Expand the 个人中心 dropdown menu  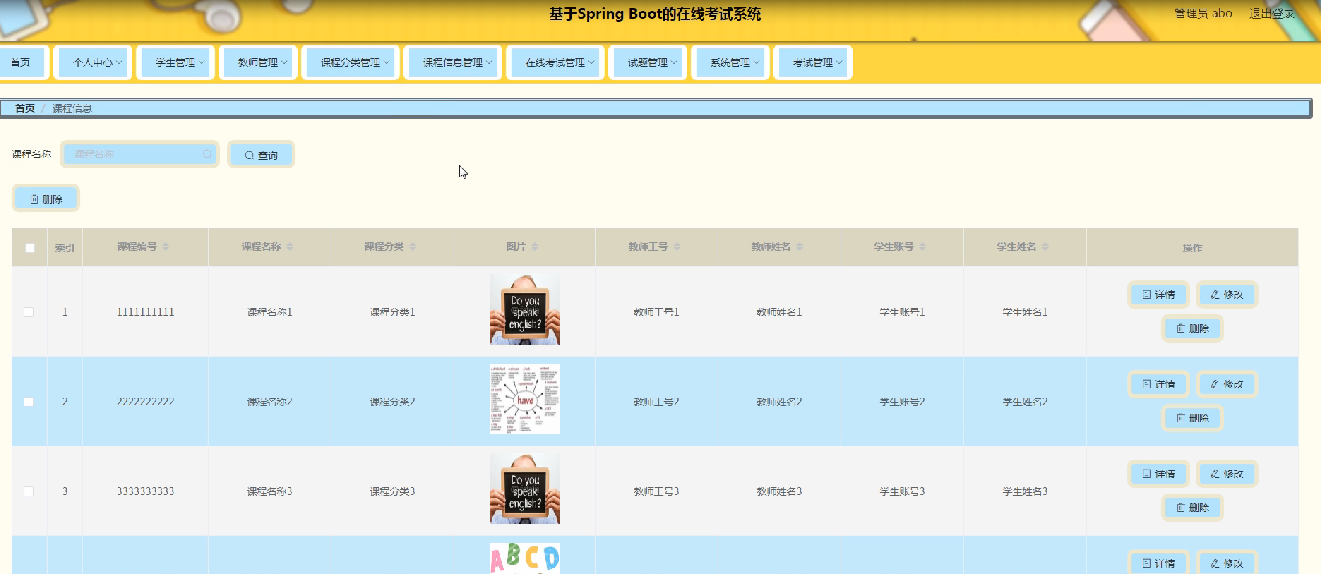[92, 62]
